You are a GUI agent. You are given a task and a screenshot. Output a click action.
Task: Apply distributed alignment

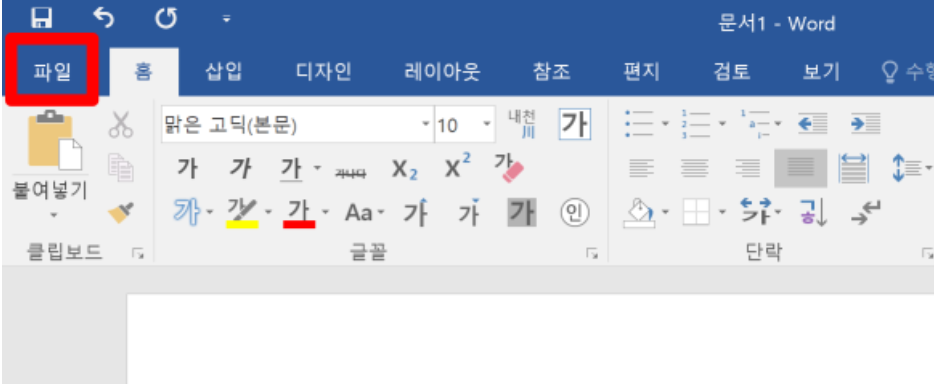tap(854, 168)
